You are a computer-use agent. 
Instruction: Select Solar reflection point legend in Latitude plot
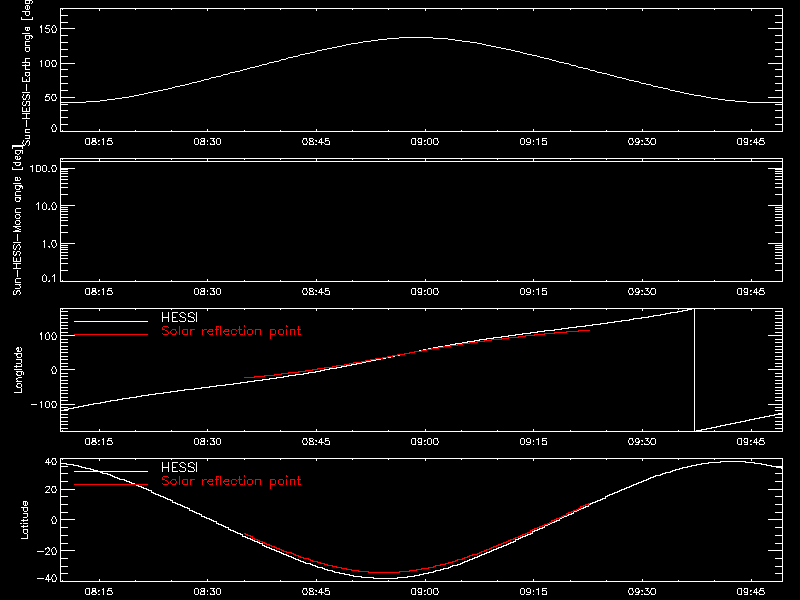click(231, 481)
